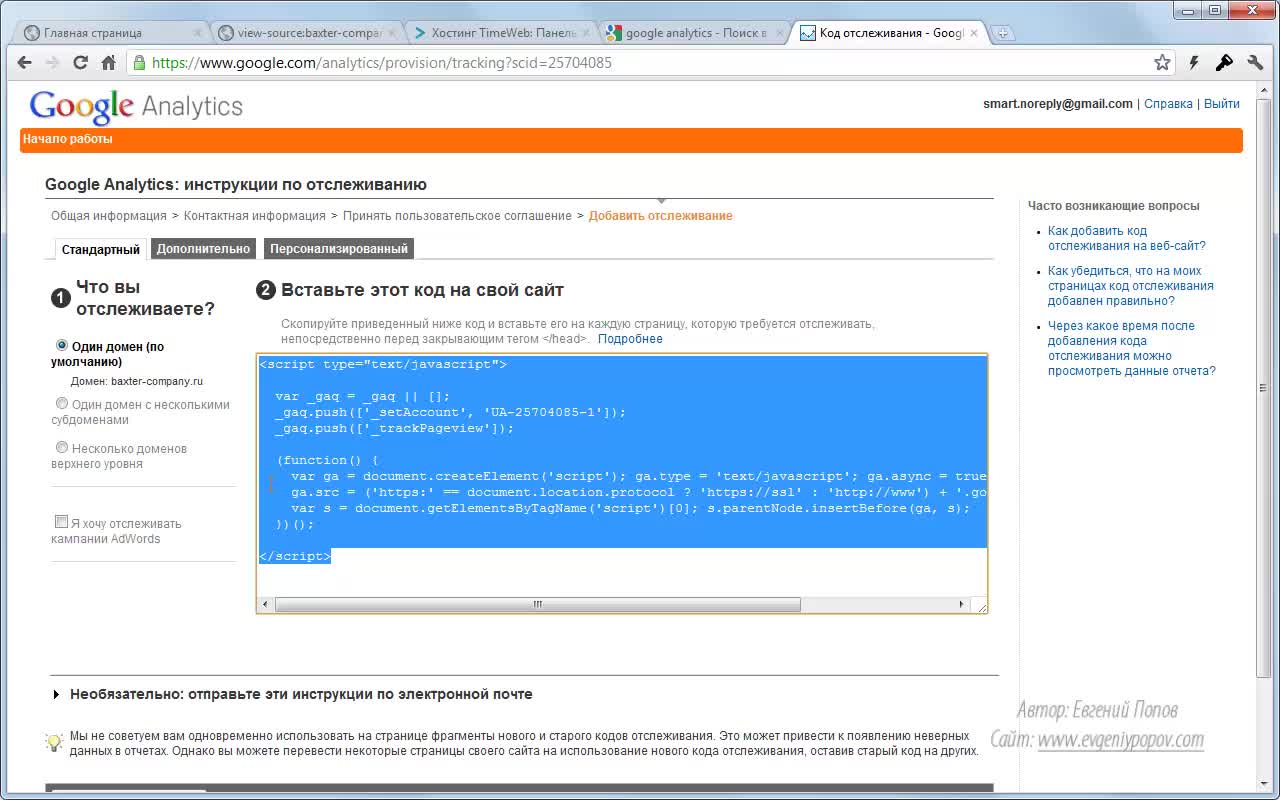
Task: Close the google analytics search tab
Action: click(x=778, y=33)
